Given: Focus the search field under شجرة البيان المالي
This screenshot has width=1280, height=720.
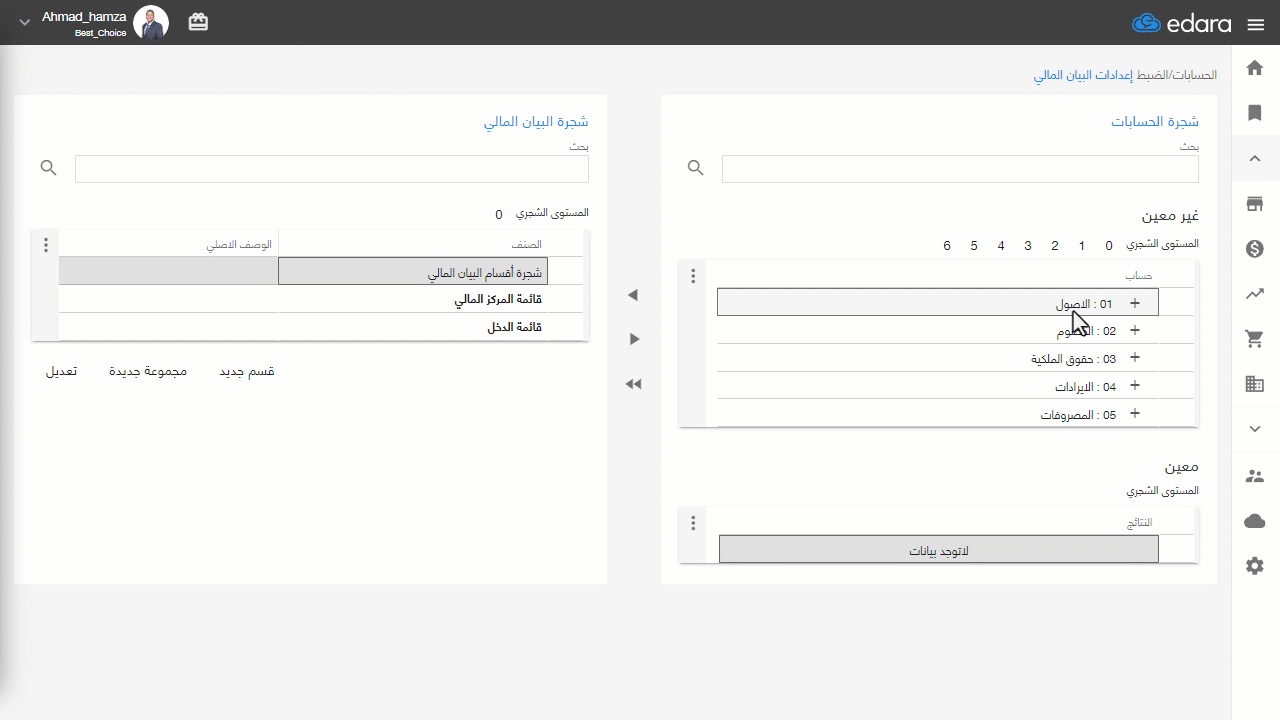Looking at the screenshot, I should 332,169.
